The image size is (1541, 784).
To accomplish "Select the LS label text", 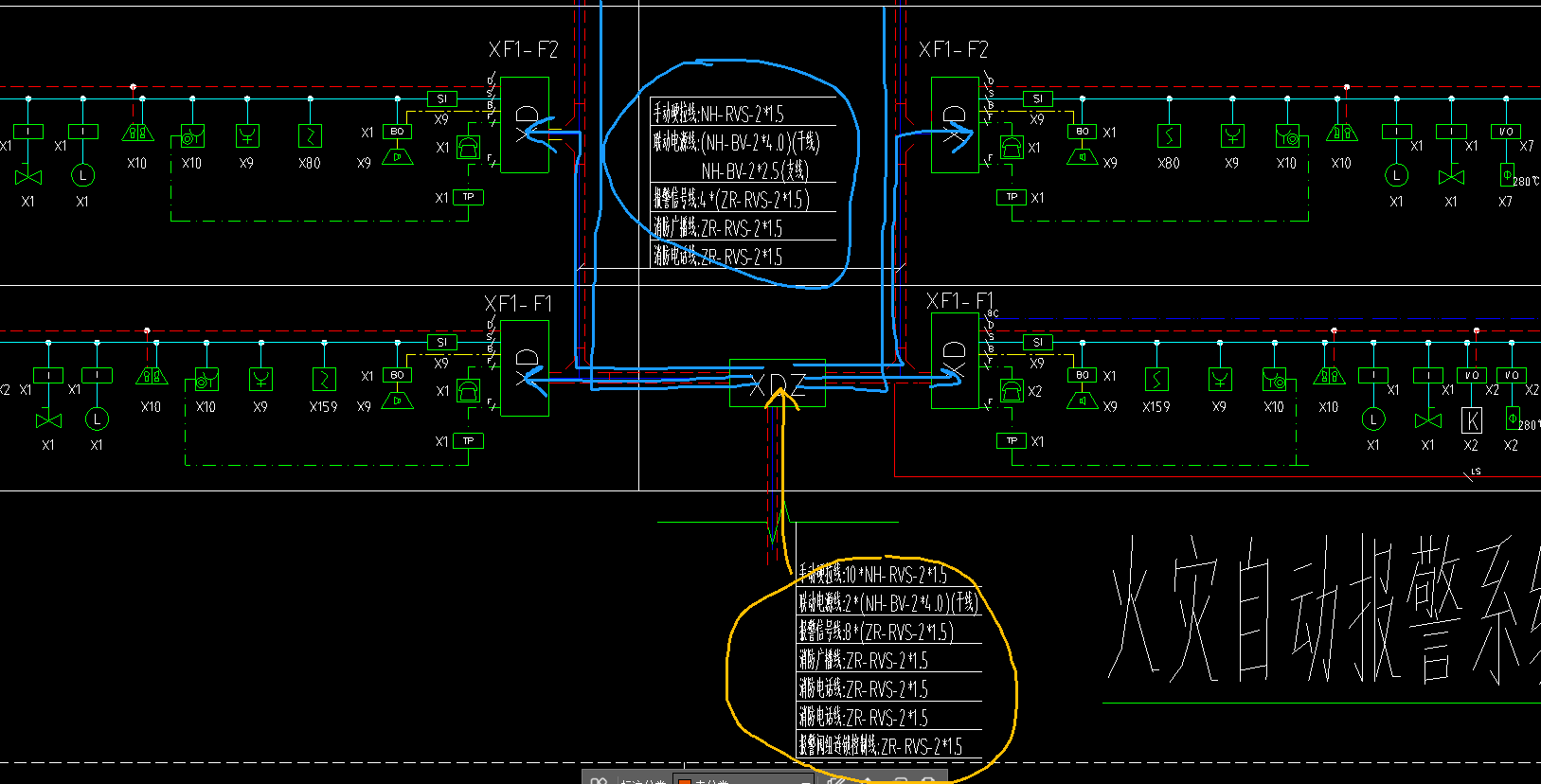I will tap(1476, 472).
